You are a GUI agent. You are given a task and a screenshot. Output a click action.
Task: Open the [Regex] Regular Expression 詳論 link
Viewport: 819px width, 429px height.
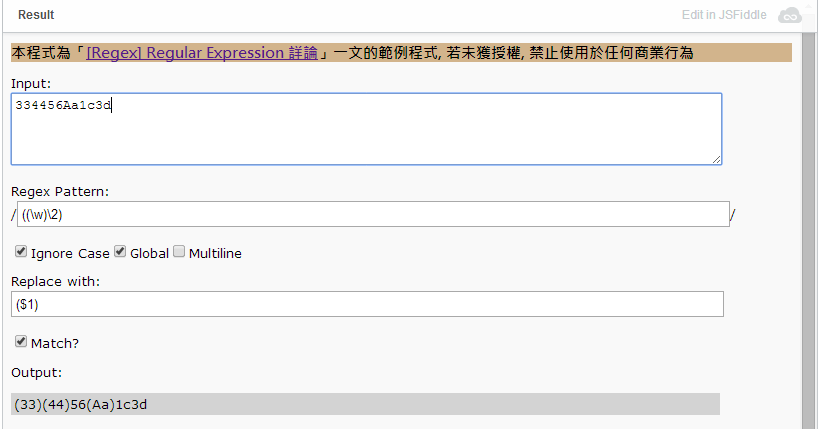(x=202, y=53)
